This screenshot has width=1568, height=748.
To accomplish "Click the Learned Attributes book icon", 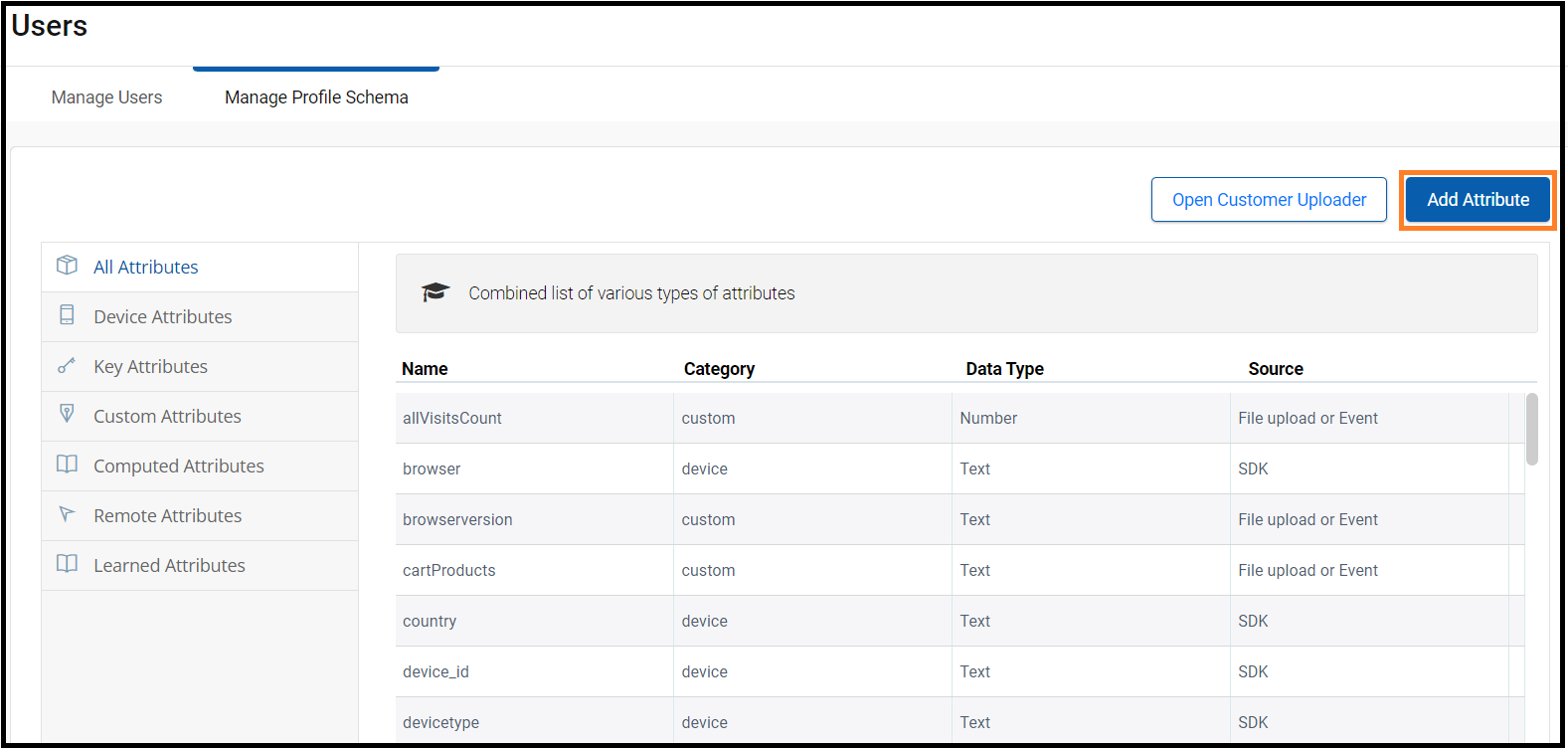I will (67, 563).
